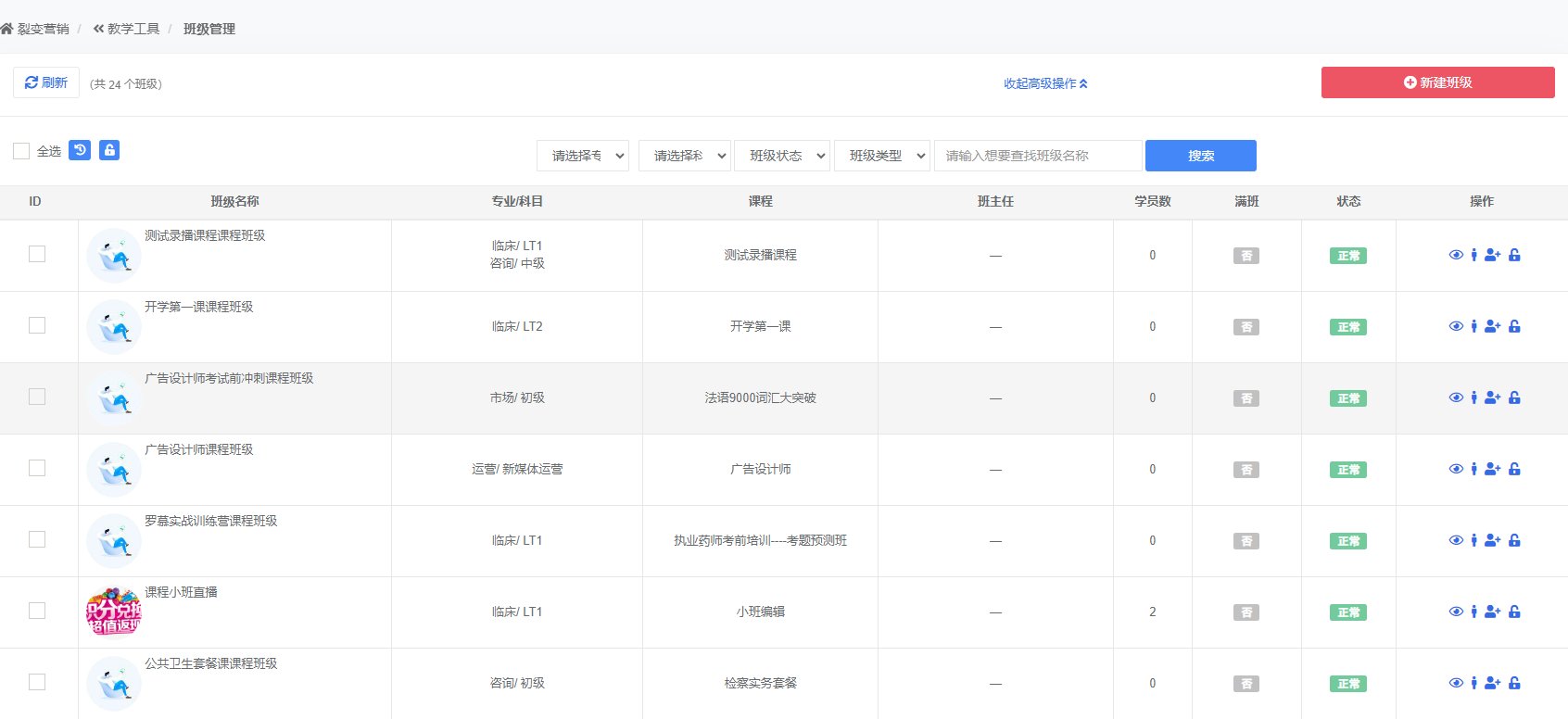Open the 班级类型 dropdown
The width and height of the screenshot is (1568, 719).
(882, 156)
